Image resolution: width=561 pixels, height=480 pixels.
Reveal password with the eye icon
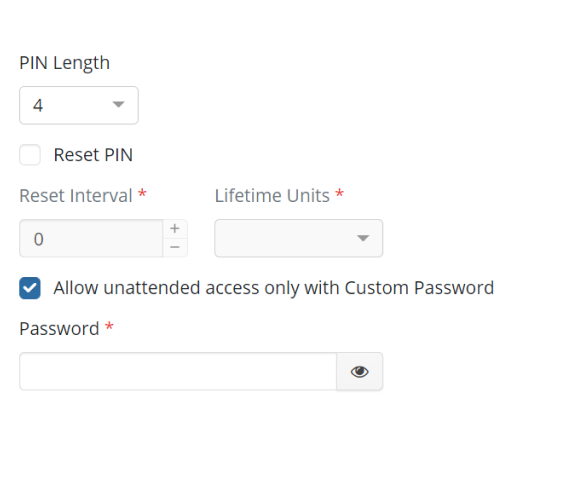click(360, 372)
